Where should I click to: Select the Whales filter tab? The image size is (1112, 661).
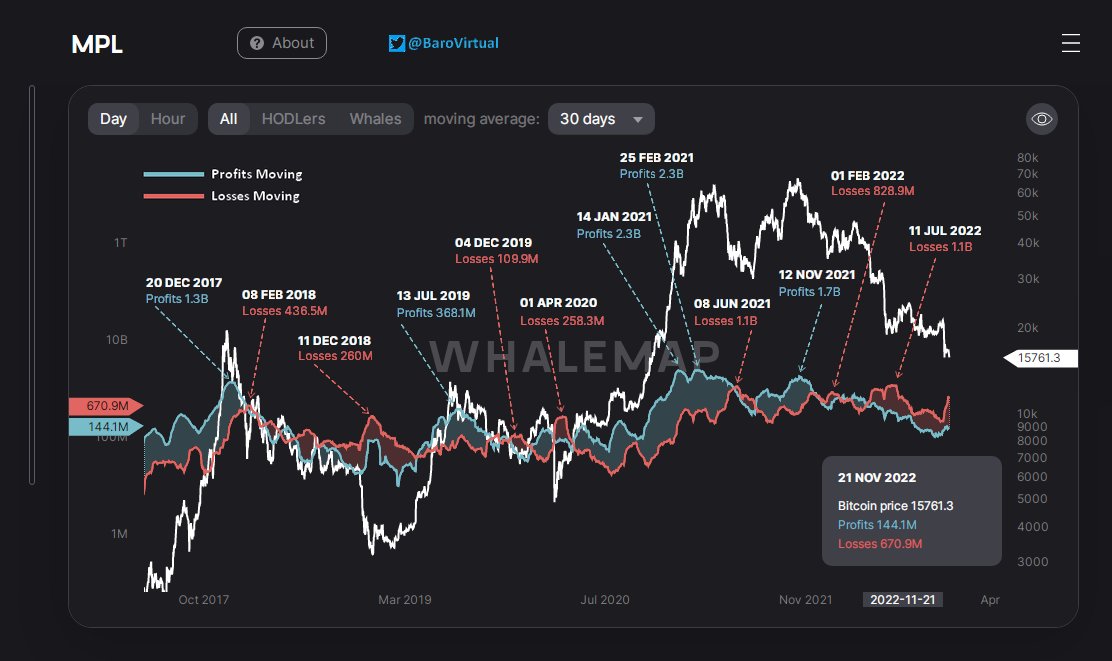375,119
